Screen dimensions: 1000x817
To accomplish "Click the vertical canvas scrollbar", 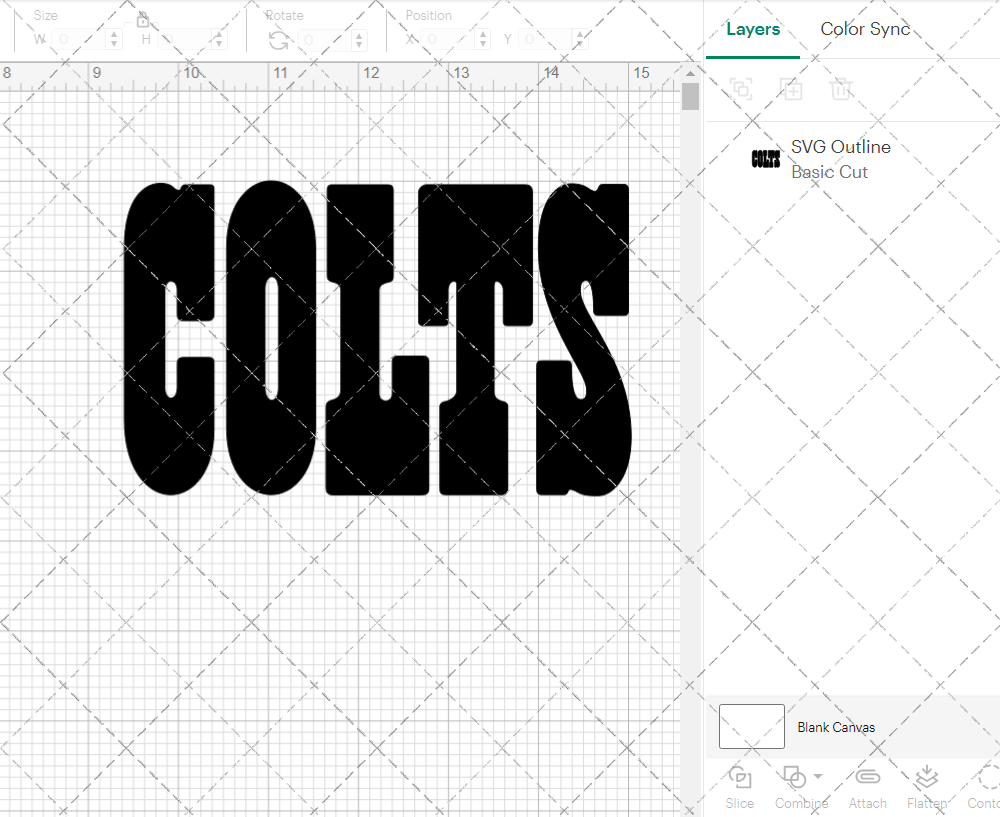I will click(x=689, y=95).
